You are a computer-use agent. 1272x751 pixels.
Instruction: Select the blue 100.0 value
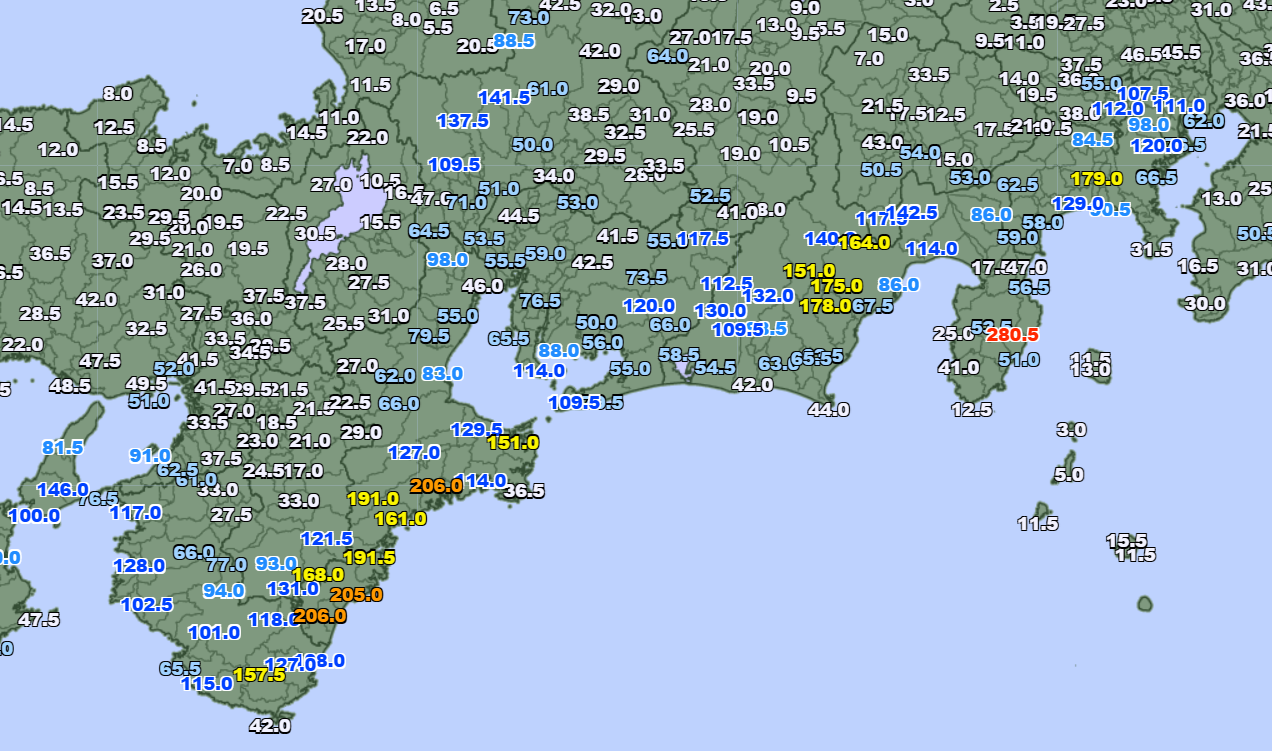(34, 516)
